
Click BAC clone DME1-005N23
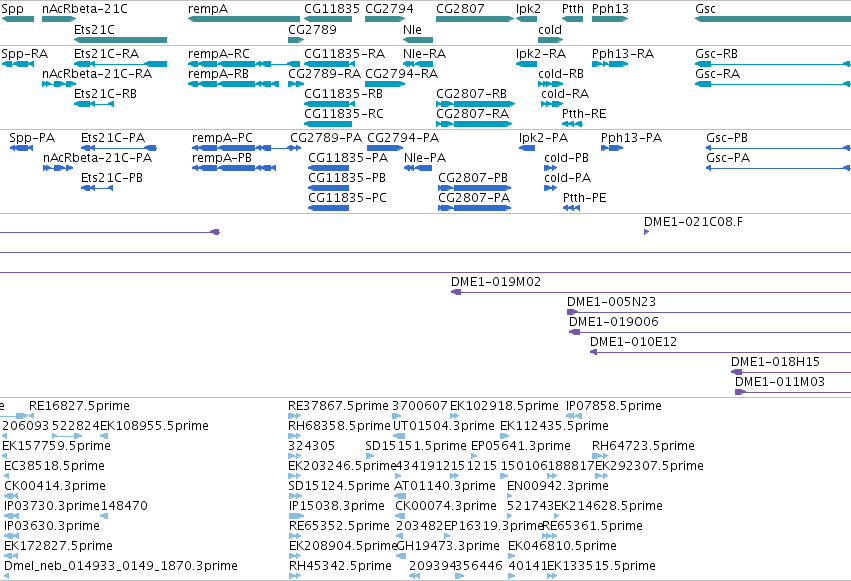point(709,312)
